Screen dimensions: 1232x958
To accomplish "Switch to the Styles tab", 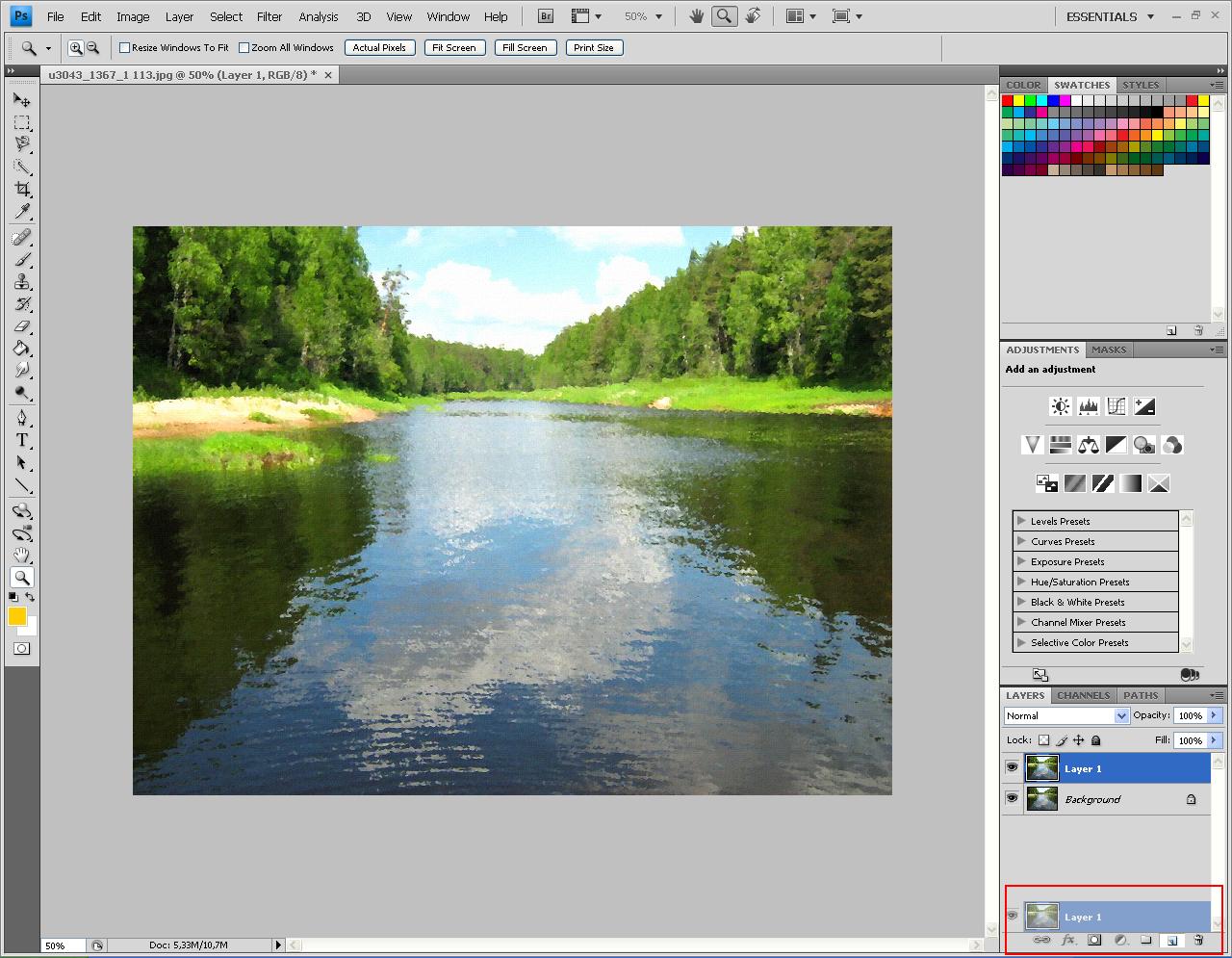I will coord(1141,85).
